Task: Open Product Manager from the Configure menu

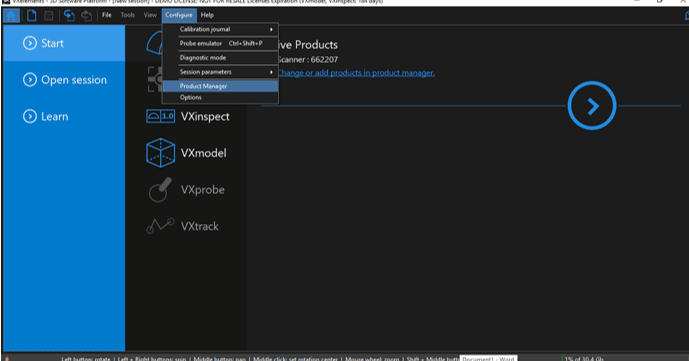Action: [x=221, y=86]
